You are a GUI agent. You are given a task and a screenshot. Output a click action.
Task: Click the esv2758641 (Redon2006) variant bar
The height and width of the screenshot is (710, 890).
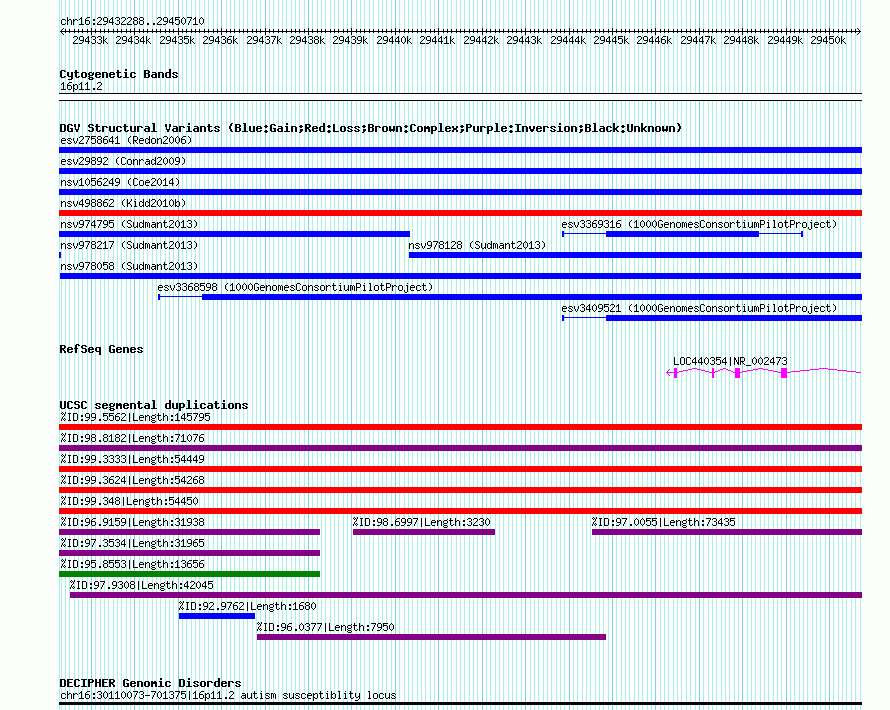[x=460, y=150]
